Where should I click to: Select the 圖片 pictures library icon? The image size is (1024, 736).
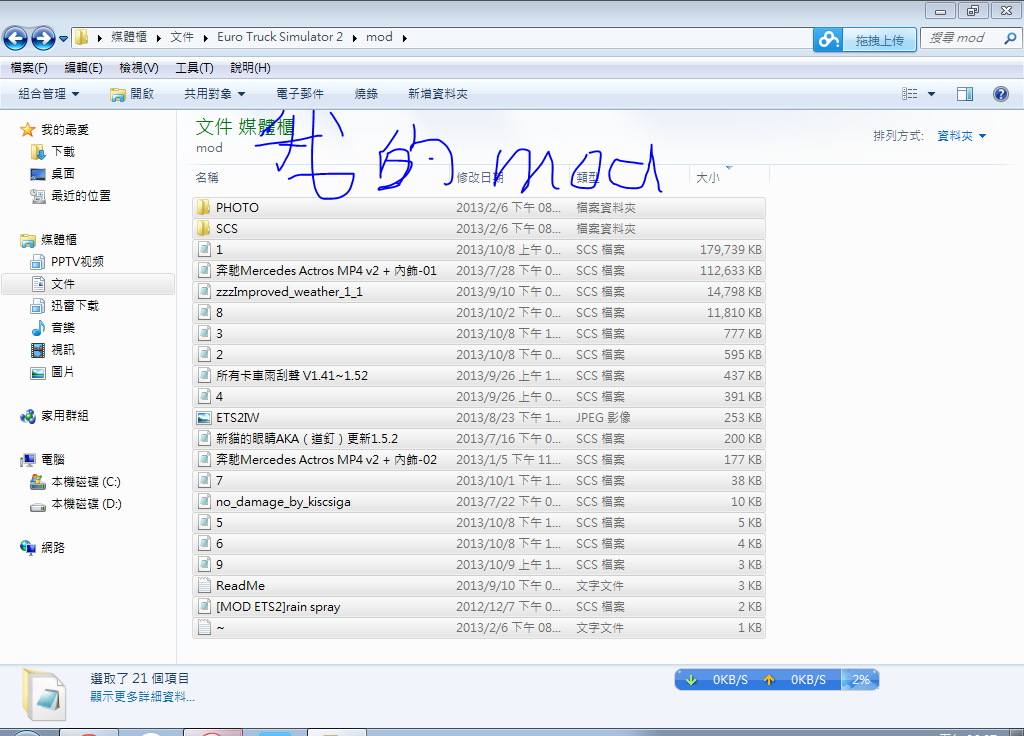(38, 372)
